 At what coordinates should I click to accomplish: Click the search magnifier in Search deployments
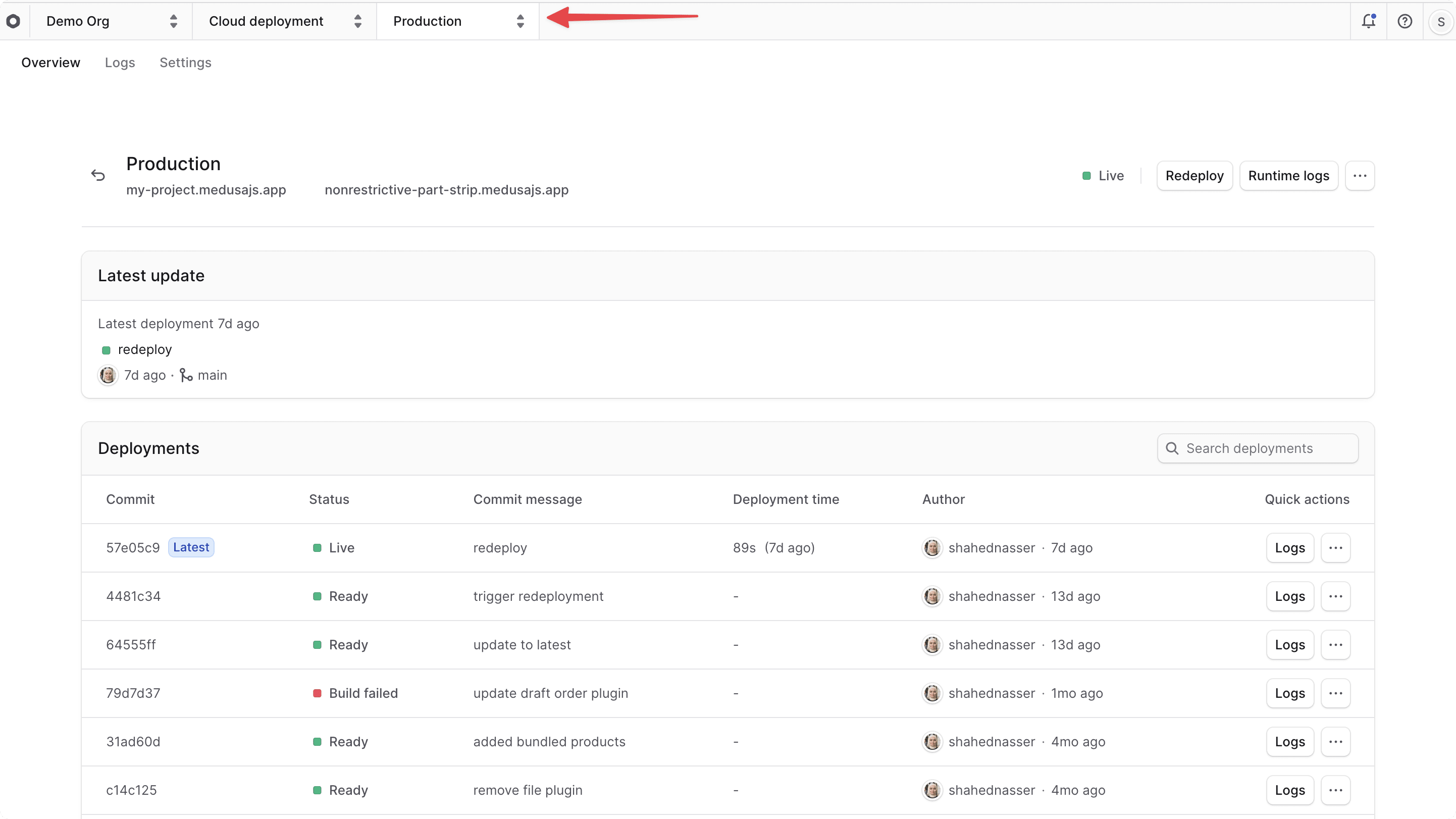click(1172, 448)
